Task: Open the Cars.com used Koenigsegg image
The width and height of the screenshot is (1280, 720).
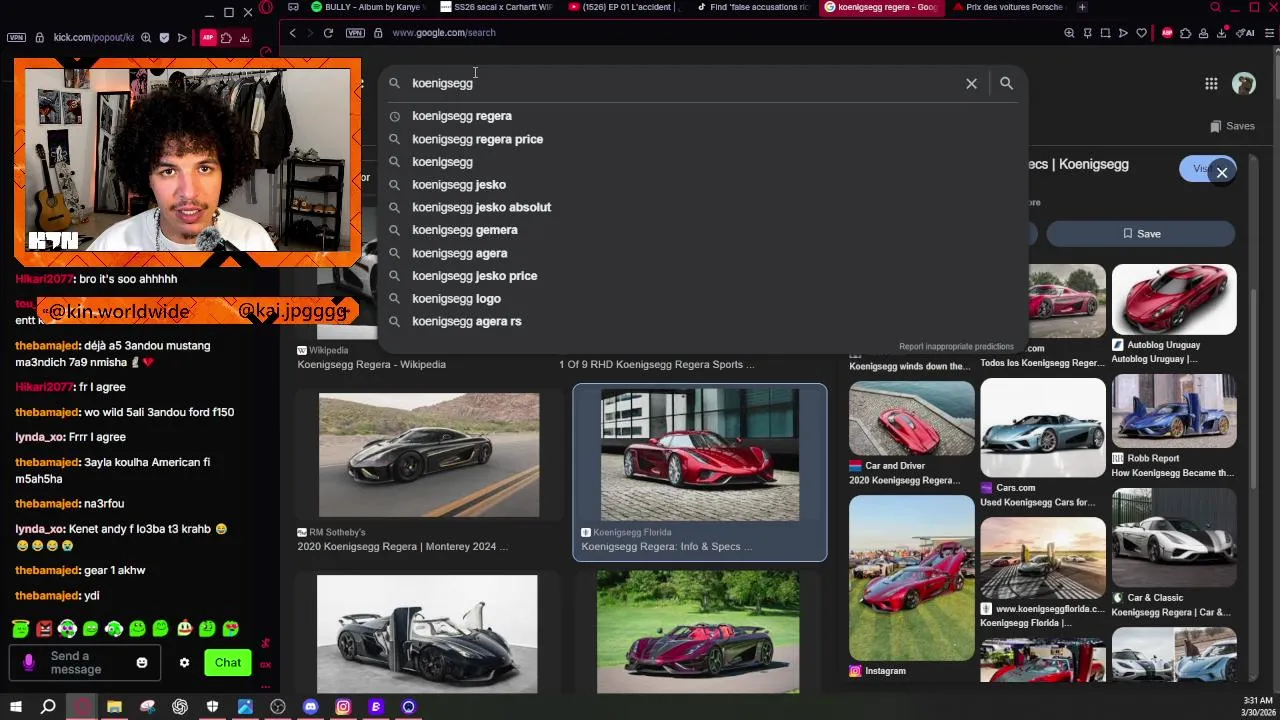Action: [x=1043, y=429]
